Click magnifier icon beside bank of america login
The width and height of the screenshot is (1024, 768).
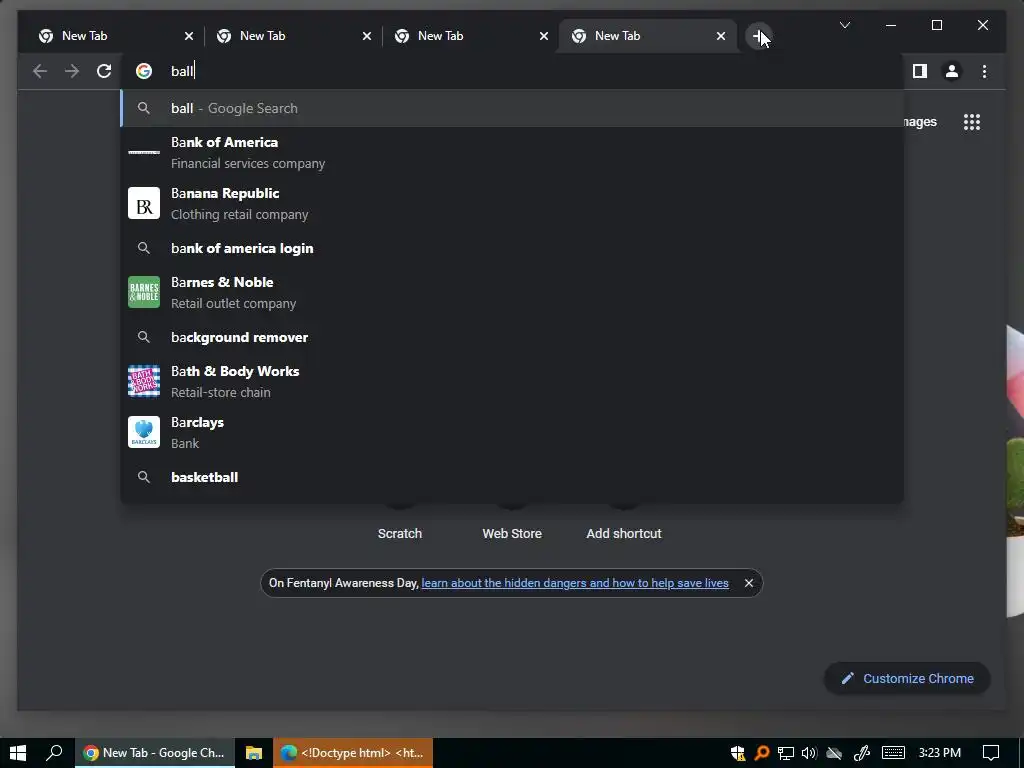pos(144,248)
